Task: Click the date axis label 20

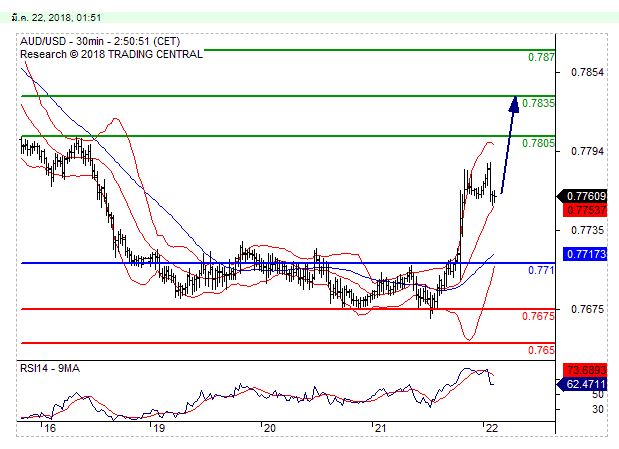Action: pyautogui.click(x=270, y=428)
